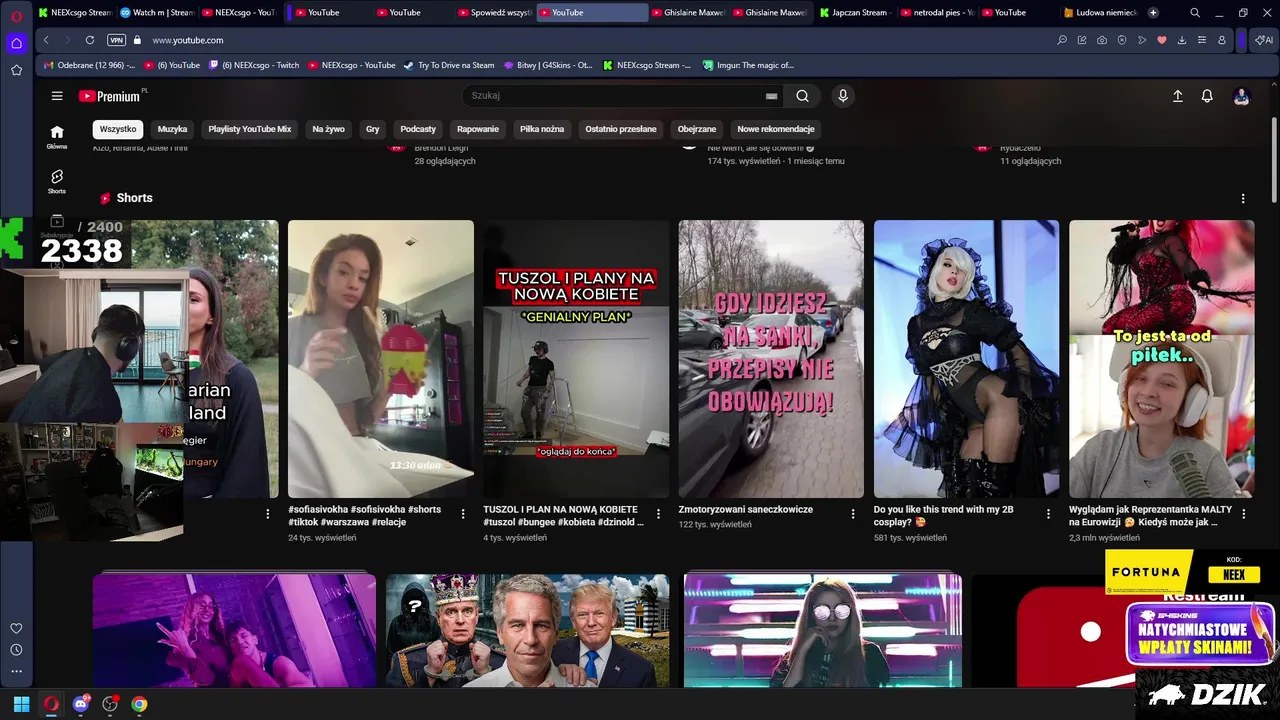This screenshot has width=1280, height=720.
Task: Click the Opera snapshot camera icon
Action: click(x=1101, y=40)
